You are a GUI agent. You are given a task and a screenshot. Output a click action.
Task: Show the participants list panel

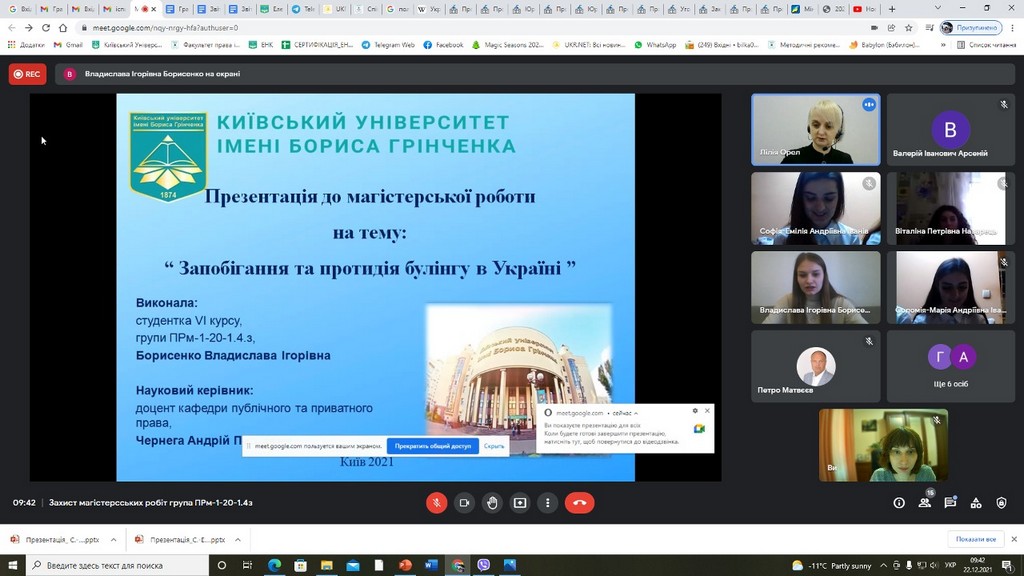pos(927,503)
